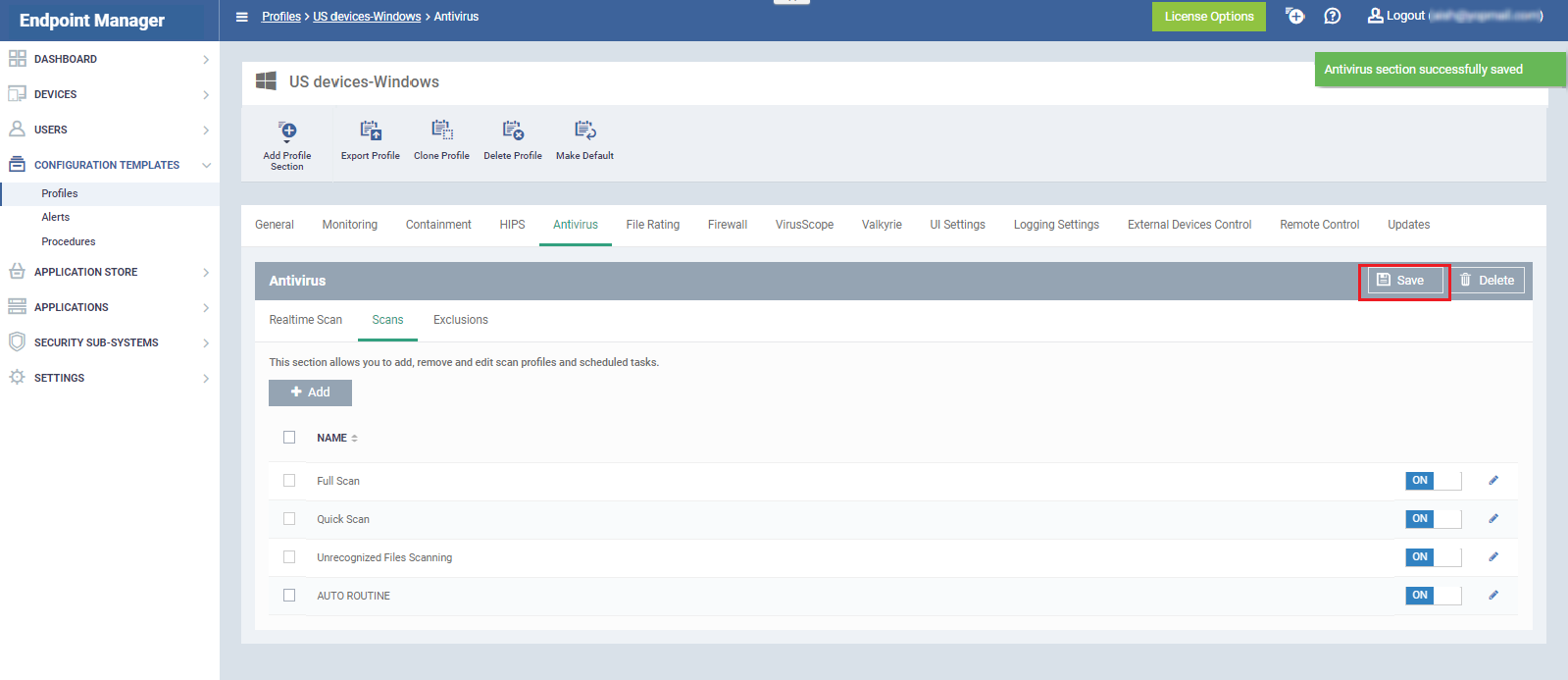The height and width of the screenshot is (680, 1568).
Task: Open License Options
Action: click(1209, 17)
